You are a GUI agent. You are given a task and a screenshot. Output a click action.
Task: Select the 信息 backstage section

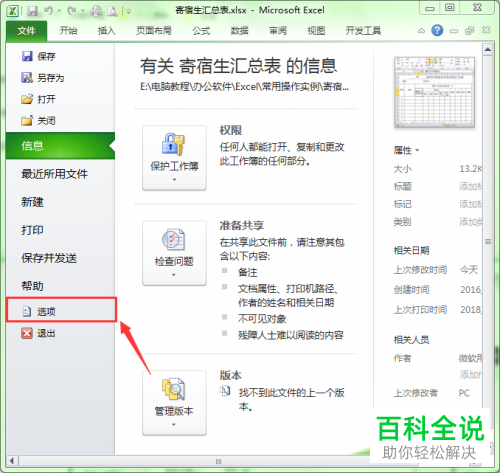coord(60,146)
